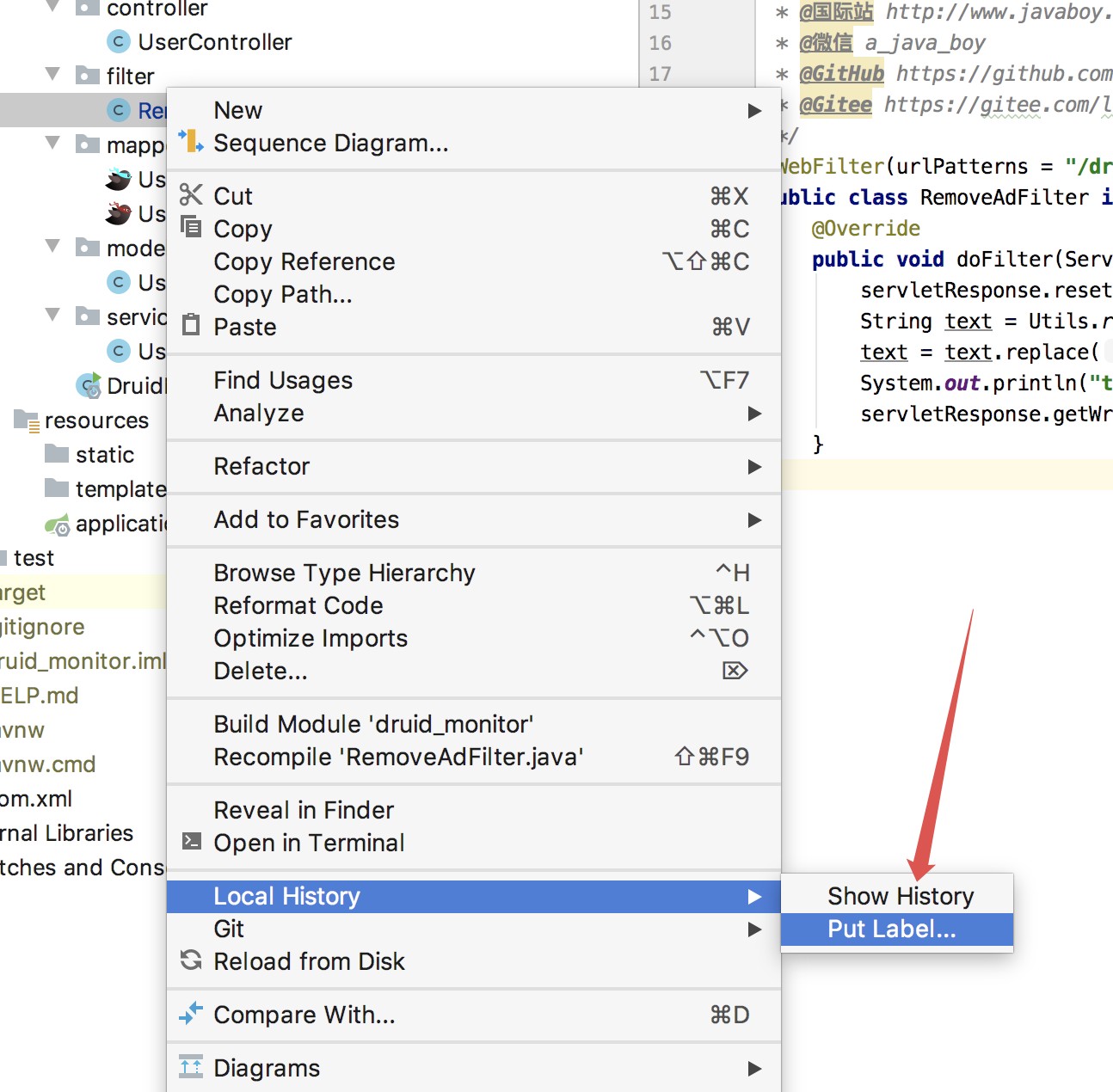Collapse the filter folder
This screenshot has height=1092, width=1113.
click(x=53, y=75)
